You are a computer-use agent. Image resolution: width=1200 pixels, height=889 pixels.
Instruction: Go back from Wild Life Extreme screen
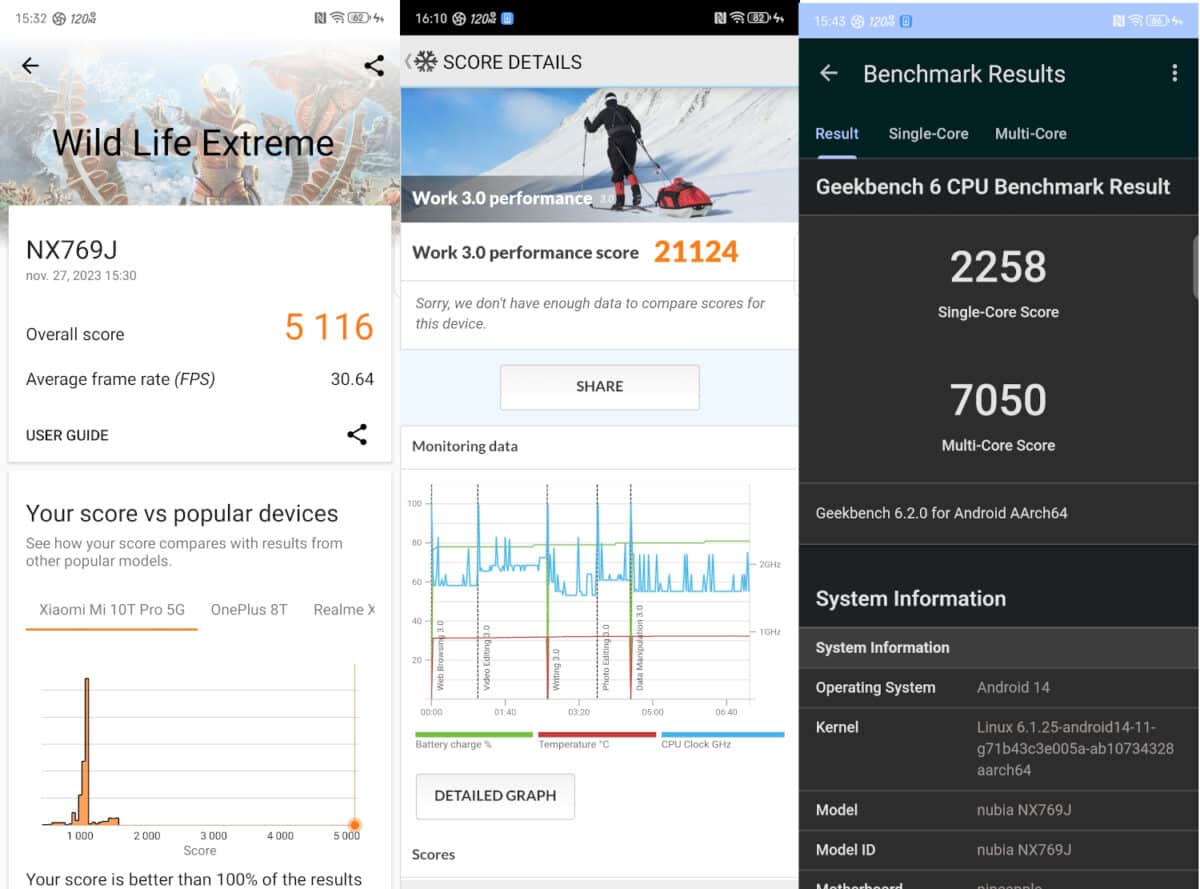pyautogui.click(x=30, y=66)
